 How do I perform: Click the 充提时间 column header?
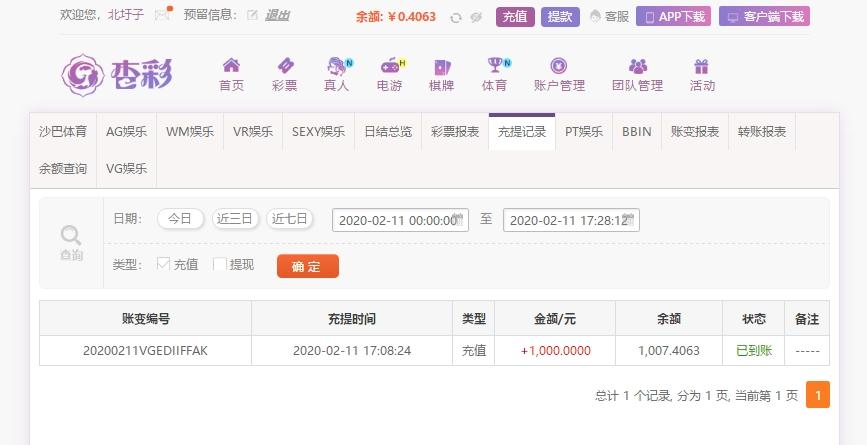(x=352, y=318)
